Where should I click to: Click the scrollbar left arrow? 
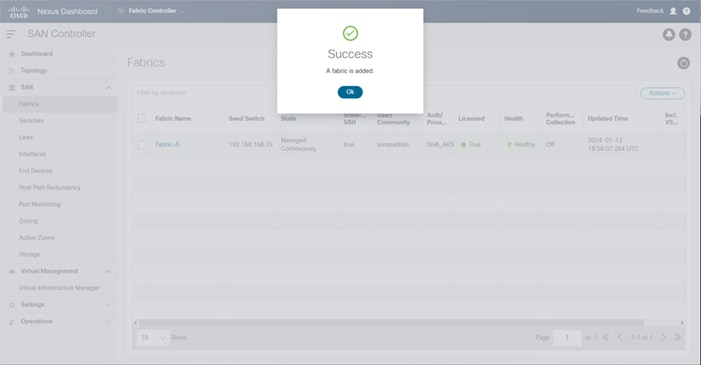[135, 323]
